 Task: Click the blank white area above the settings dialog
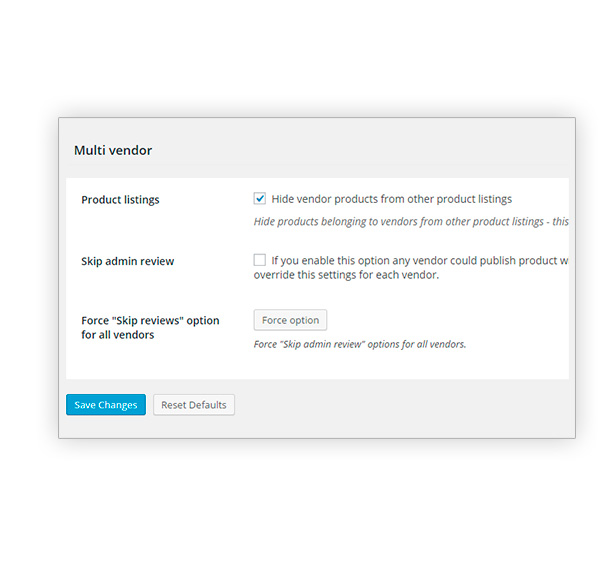click(x=300, y=57)
